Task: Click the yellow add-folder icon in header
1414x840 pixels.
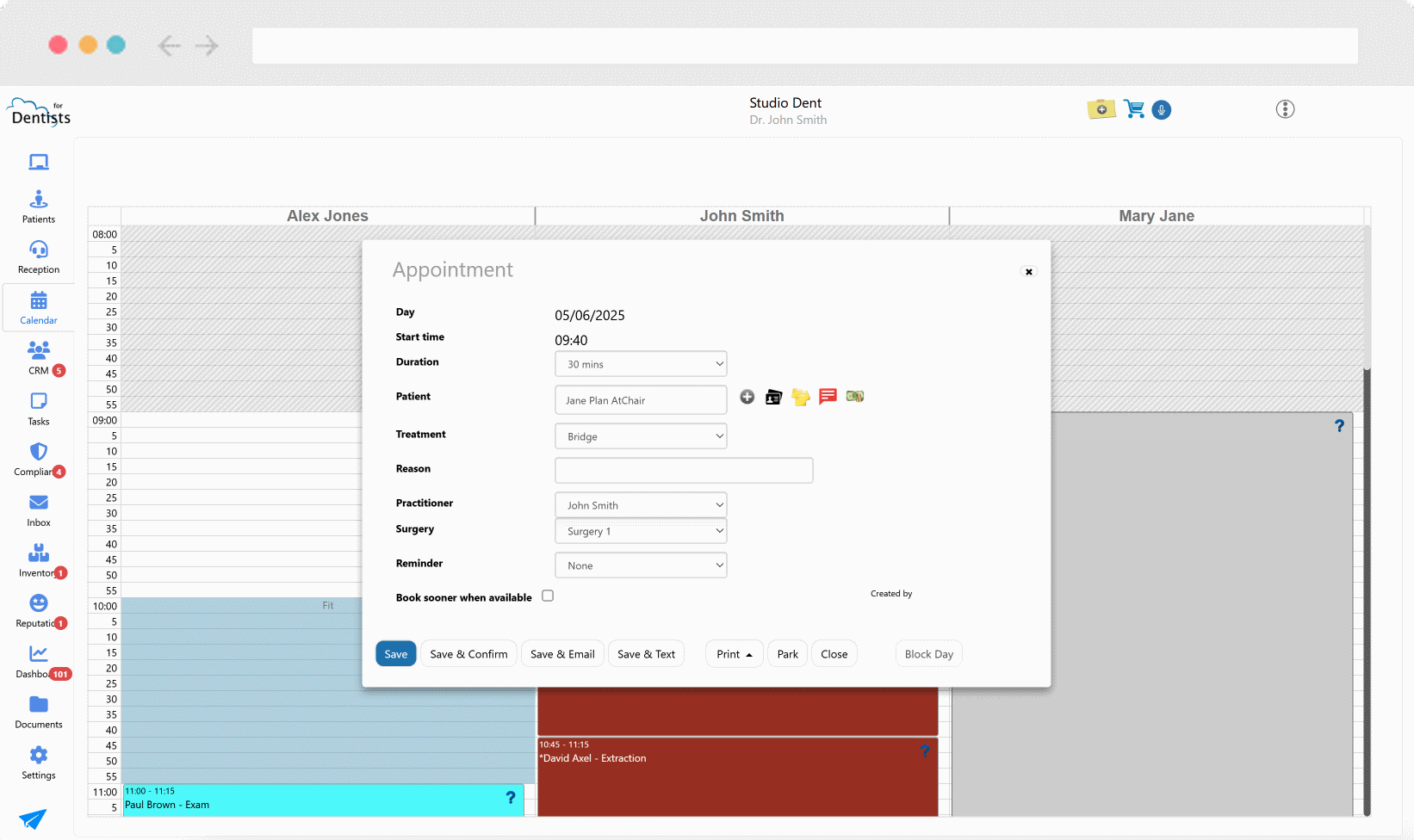Action: pos(1101,109)
